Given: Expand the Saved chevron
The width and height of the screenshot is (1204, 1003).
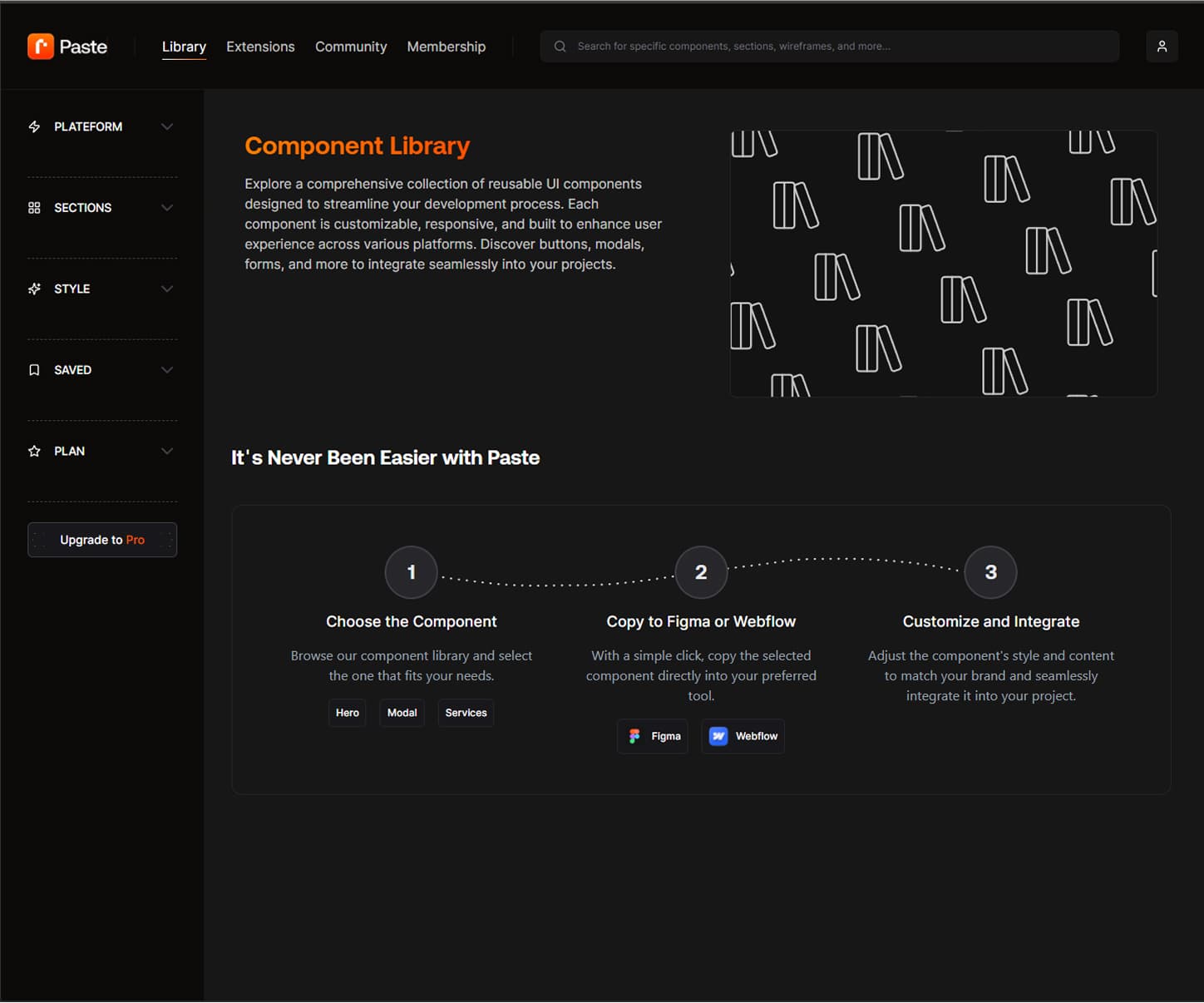Looking at the screenshot, I should (167, 370).
